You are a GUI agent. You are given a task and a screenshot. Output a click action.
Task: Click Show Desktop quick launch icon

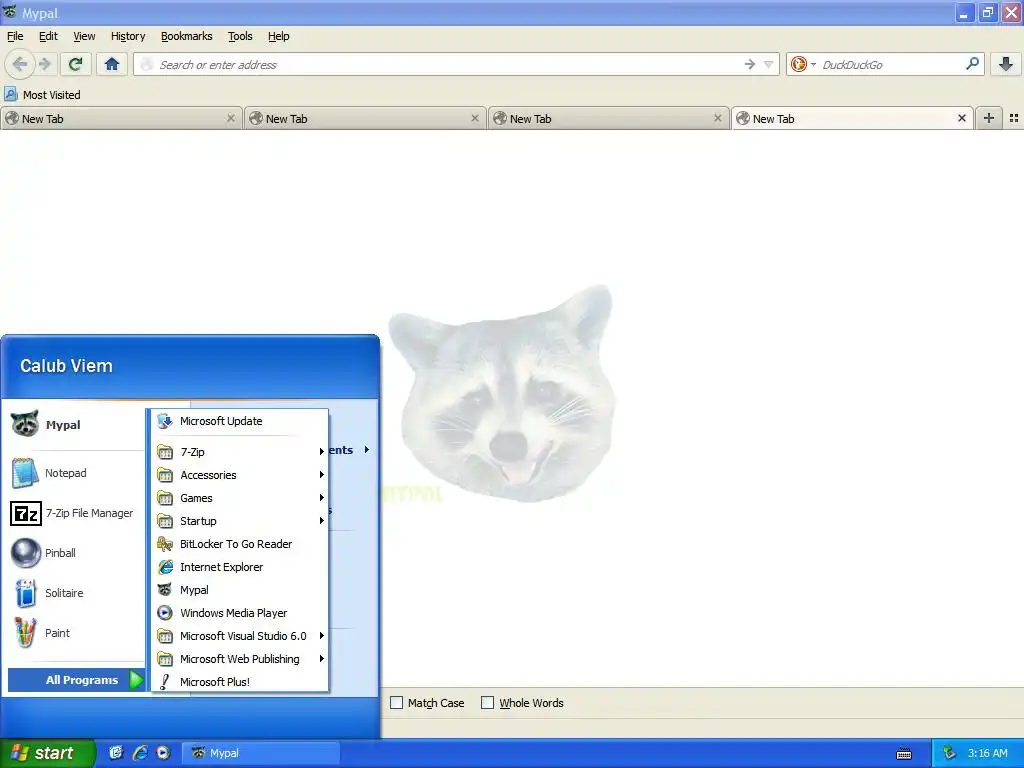pos(116,753)
